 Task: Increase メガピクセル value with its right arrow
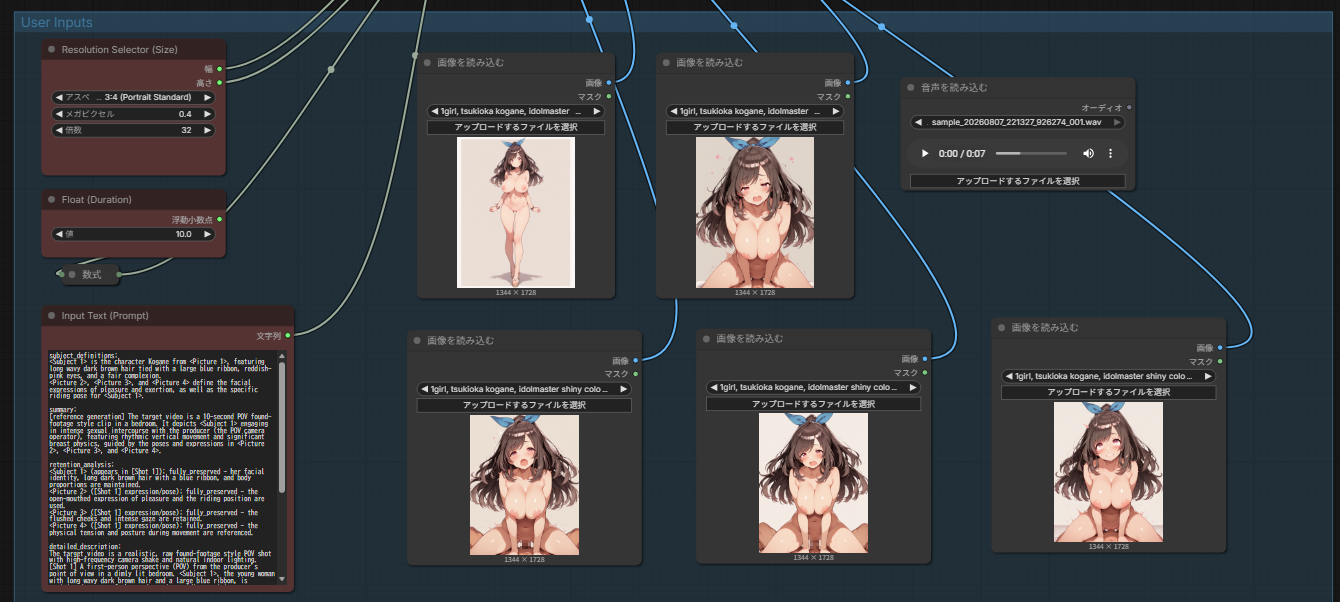(208, 114)
